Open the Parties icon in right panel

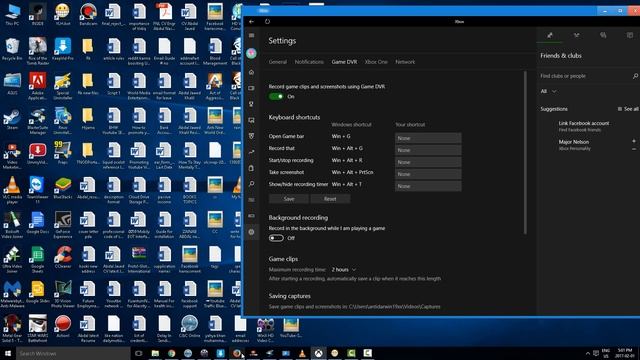(x=576, y=36)
